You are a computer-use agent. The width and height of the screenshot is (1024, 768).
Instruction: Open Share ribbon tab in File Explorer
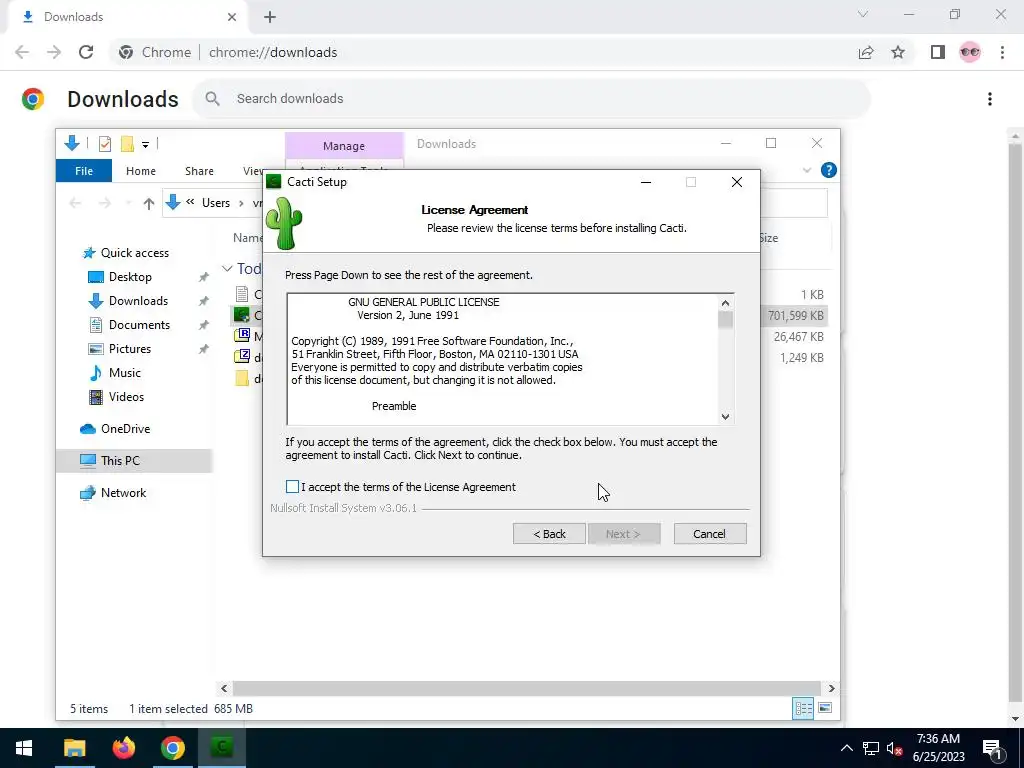(x=199, y=171)
